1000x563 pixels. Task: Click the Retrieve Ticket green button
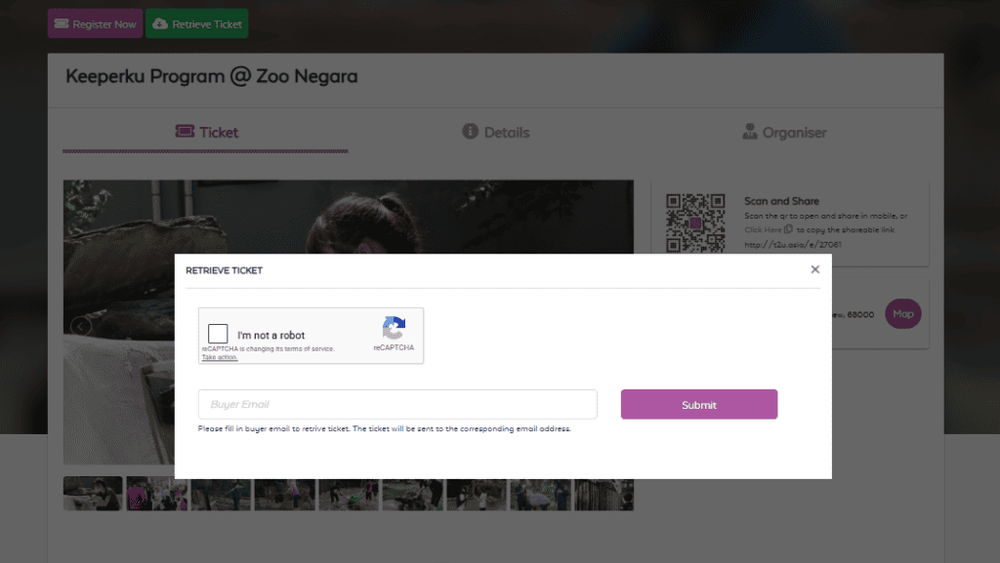(196, 24)
